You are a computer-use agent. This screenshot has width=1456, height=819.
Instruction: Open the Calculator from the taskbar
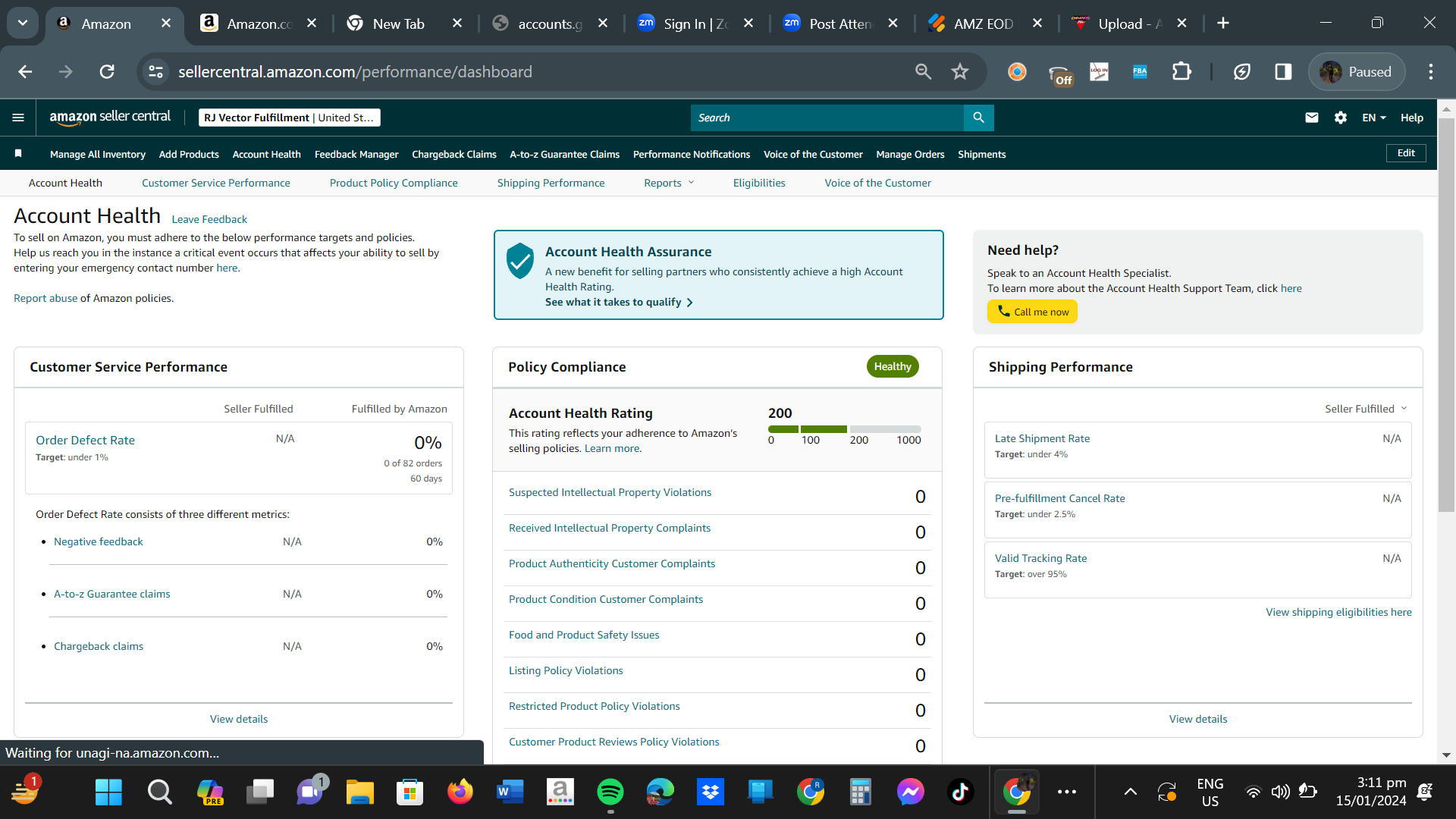(x=860, y=792)
